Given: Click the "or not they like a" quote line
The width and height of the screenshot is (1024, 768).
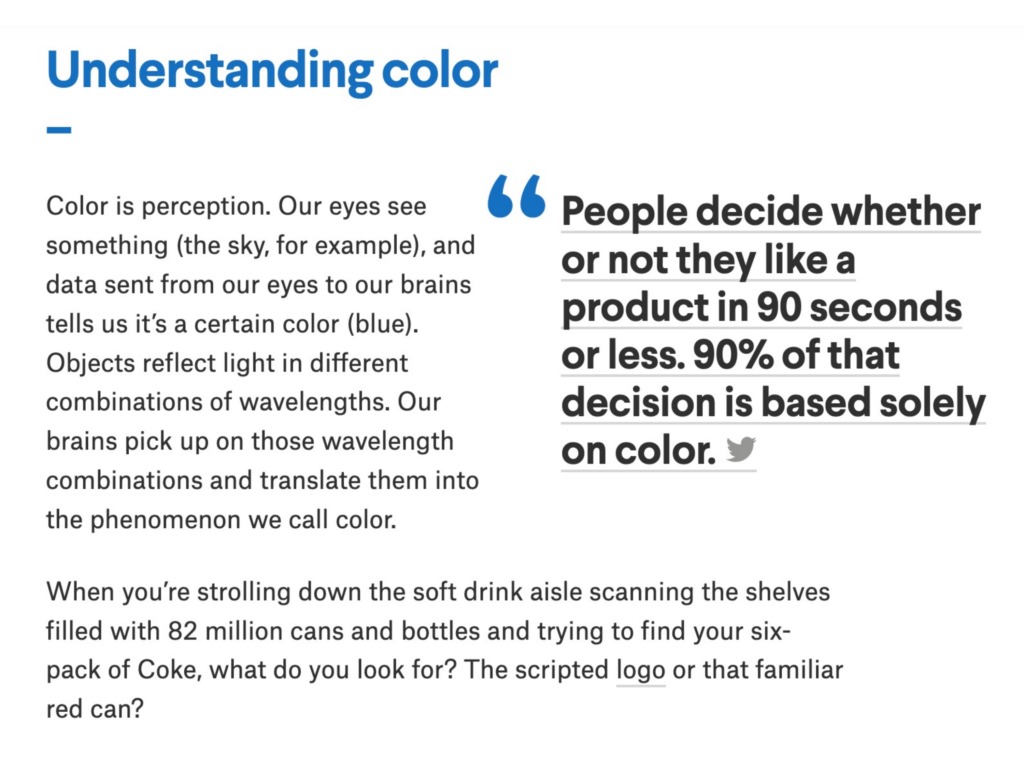Looking at the screenshot, I should [708, 260].
